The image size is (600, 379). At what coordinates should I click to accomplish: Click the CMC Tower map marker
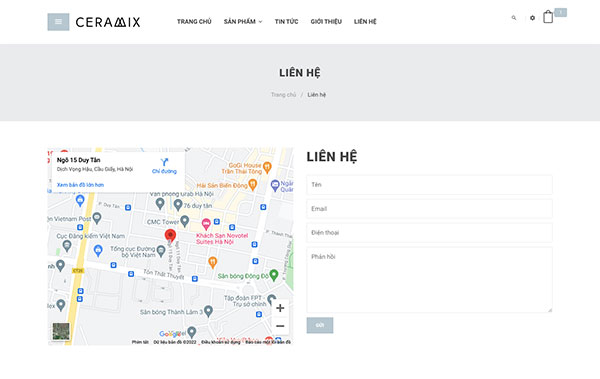coord(184,221)
